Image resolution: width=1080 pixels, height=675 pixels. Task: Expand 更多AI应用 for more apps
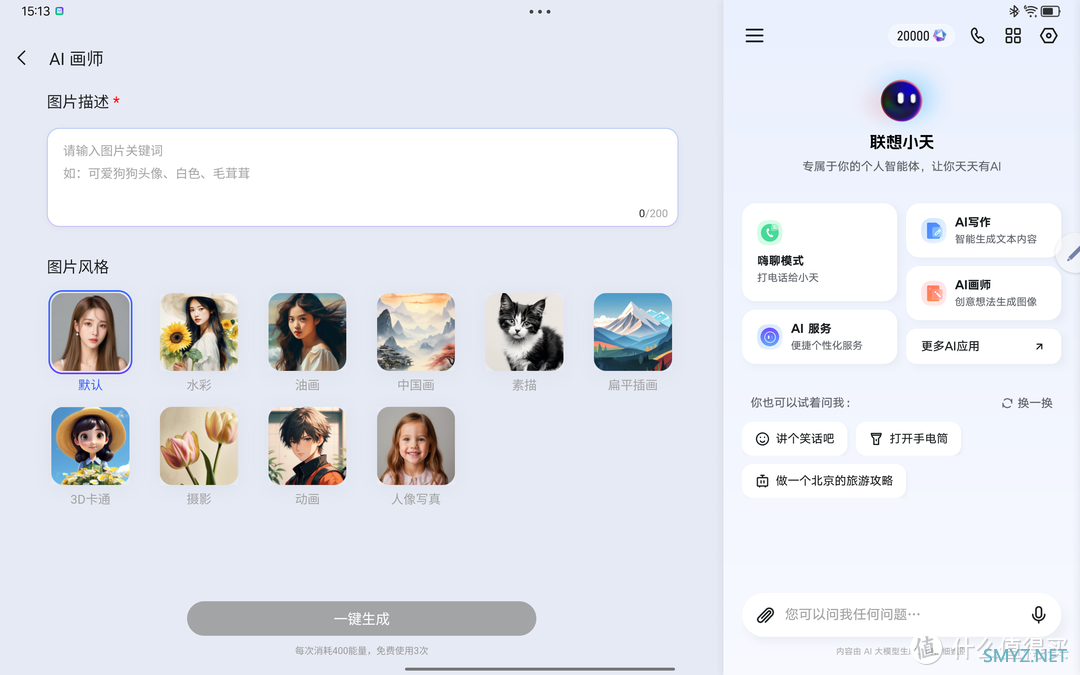(x=983, y=346)
